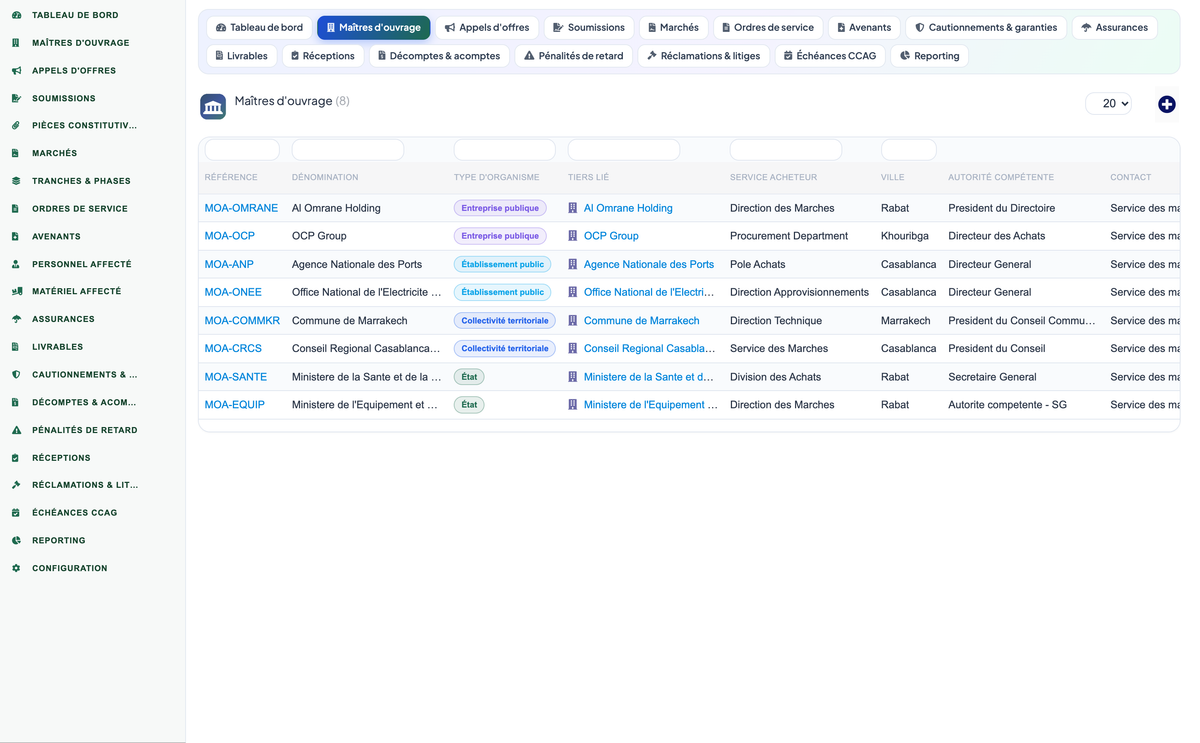
Task: Click the Service acheteur filter input field
Action: tap(786, 150)
